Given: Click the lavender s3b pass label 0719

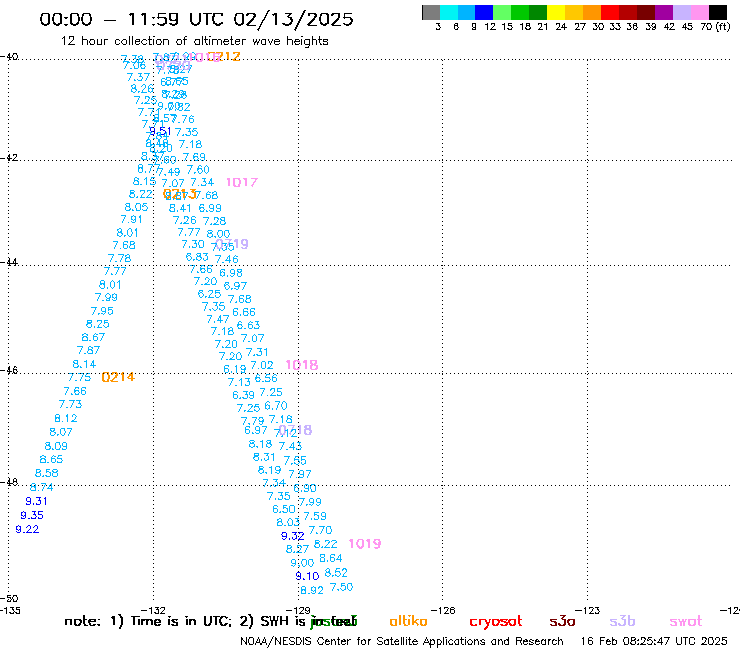Looking at the screenshot, I should pos(232,244).
